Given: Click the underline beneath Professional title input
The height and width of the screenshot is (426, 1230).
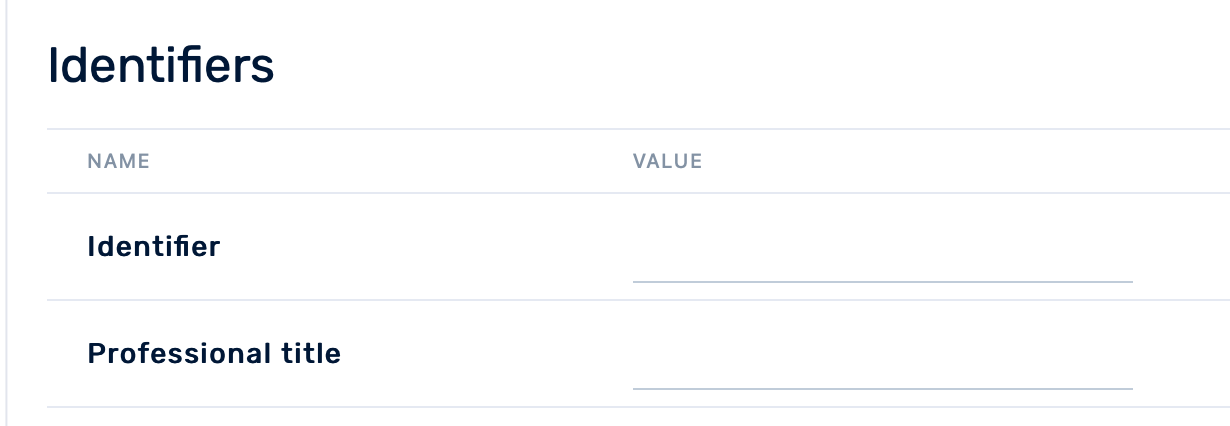Looking at the screenshot, I should coord(882,388).
